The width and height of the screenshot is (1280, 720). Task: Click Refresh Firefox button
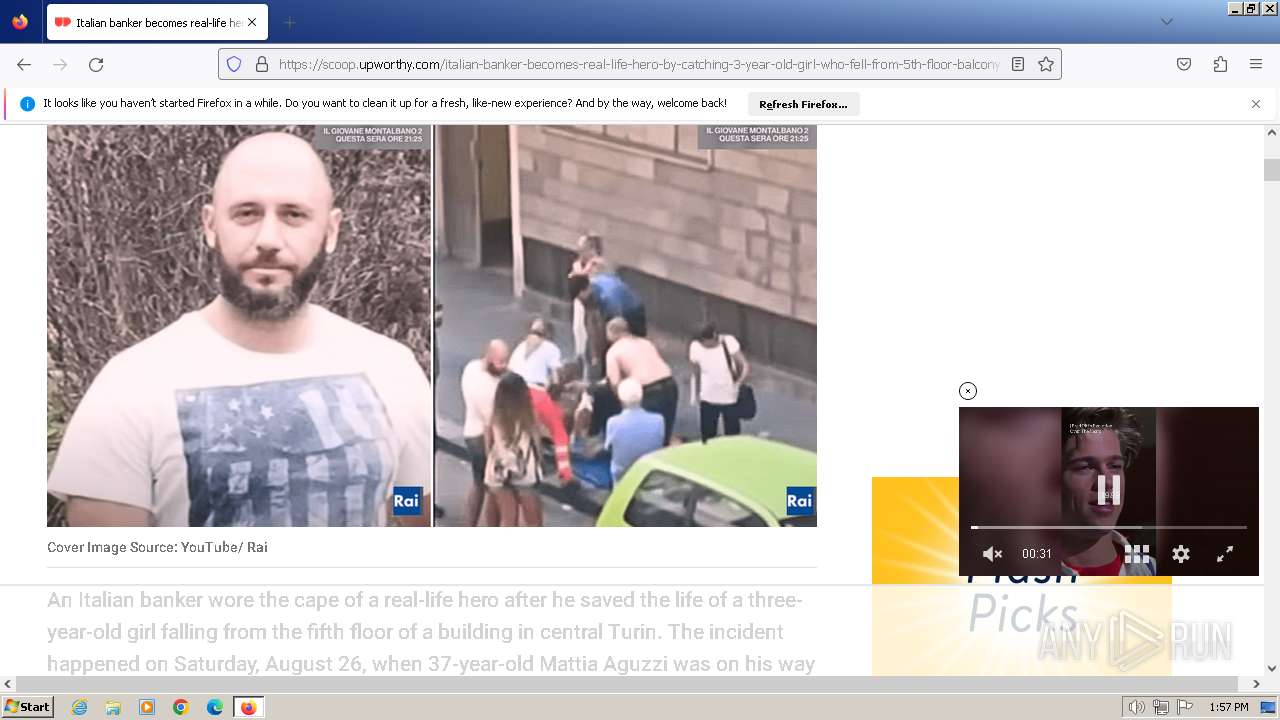click(803, 104)
